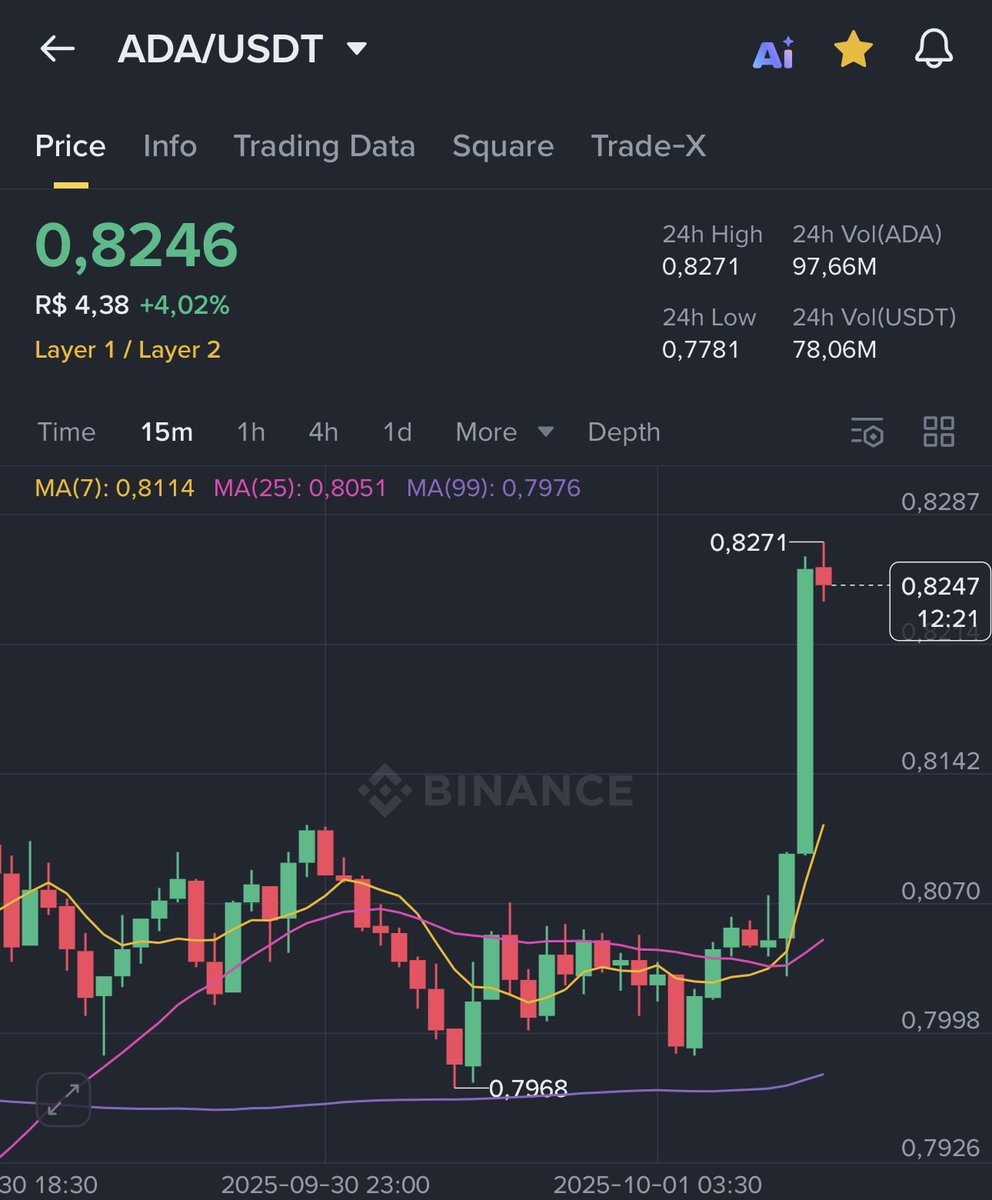Expand the chart to fullscreen
Viewport: 992px width, 1200px height.
(x=63, y=1100)
